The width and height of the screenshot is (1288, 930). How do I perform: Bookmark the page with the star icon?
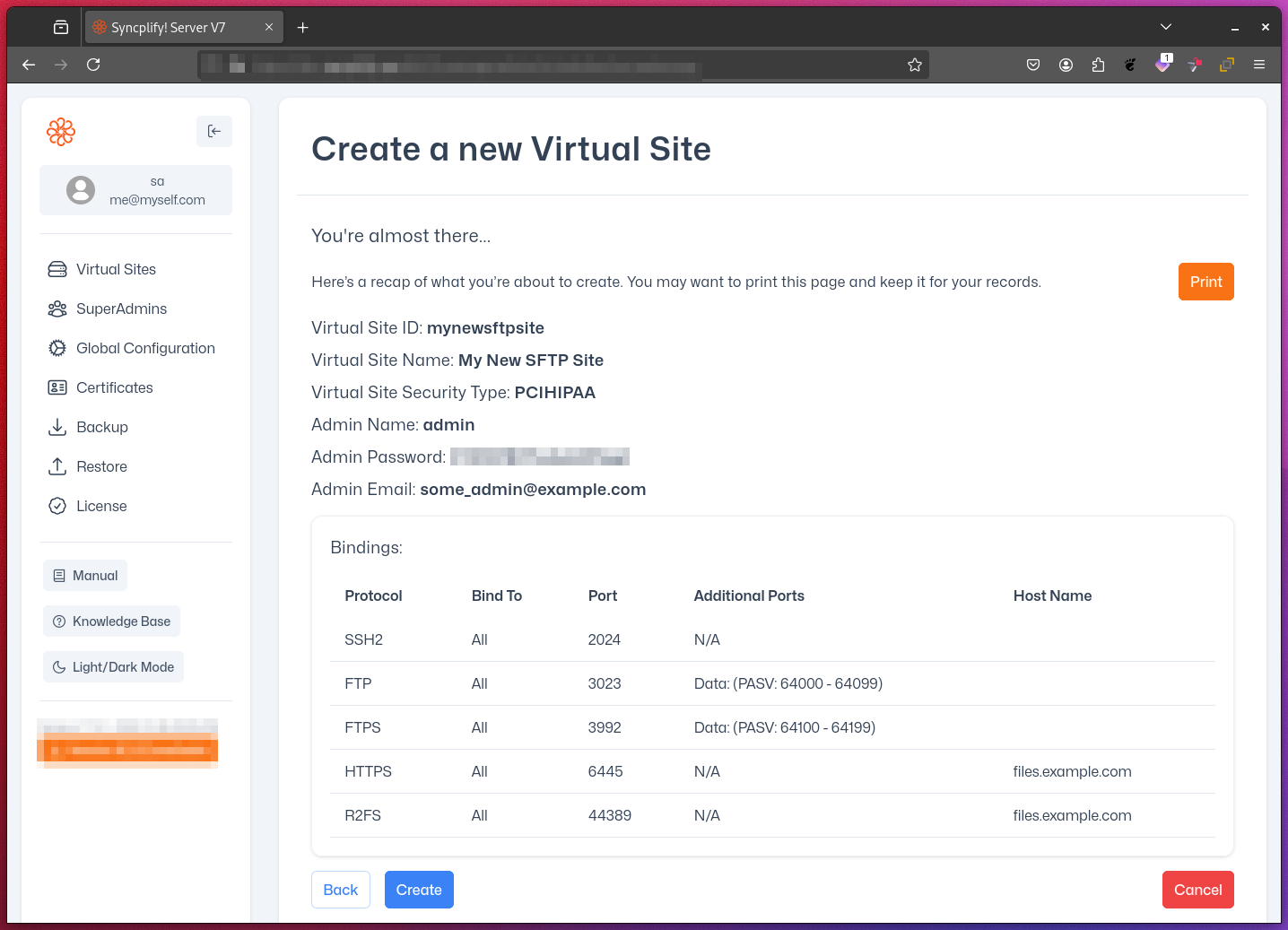pyautogui.click(x=914, y=65)
